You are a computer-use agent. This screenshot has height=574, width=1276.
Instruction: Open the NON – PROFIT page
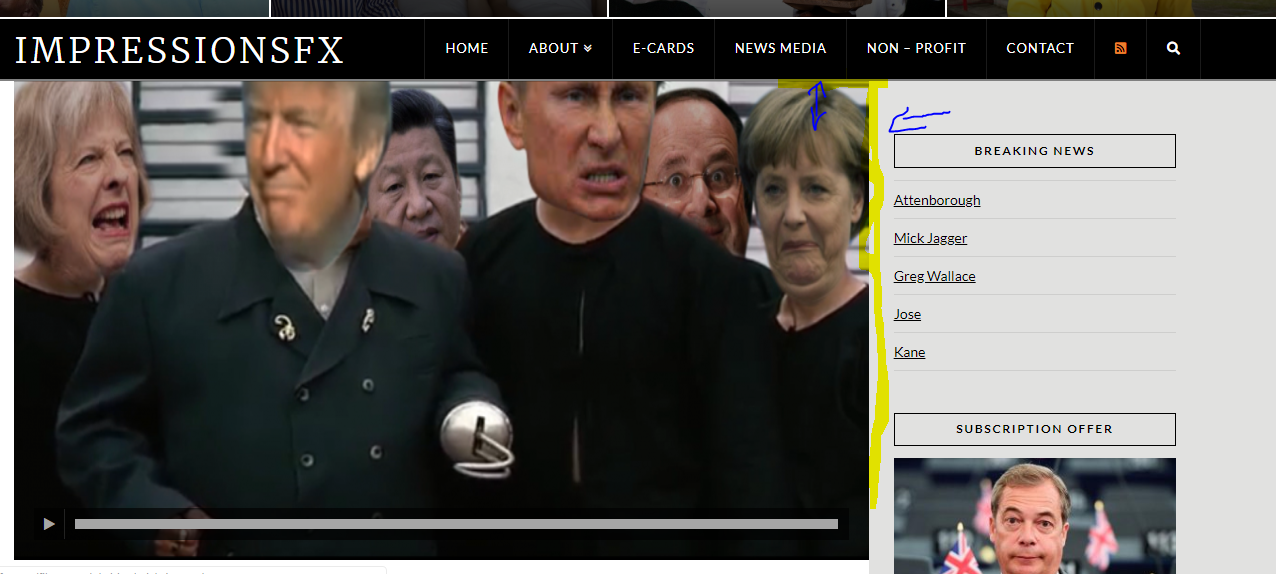tap(916, 48)
